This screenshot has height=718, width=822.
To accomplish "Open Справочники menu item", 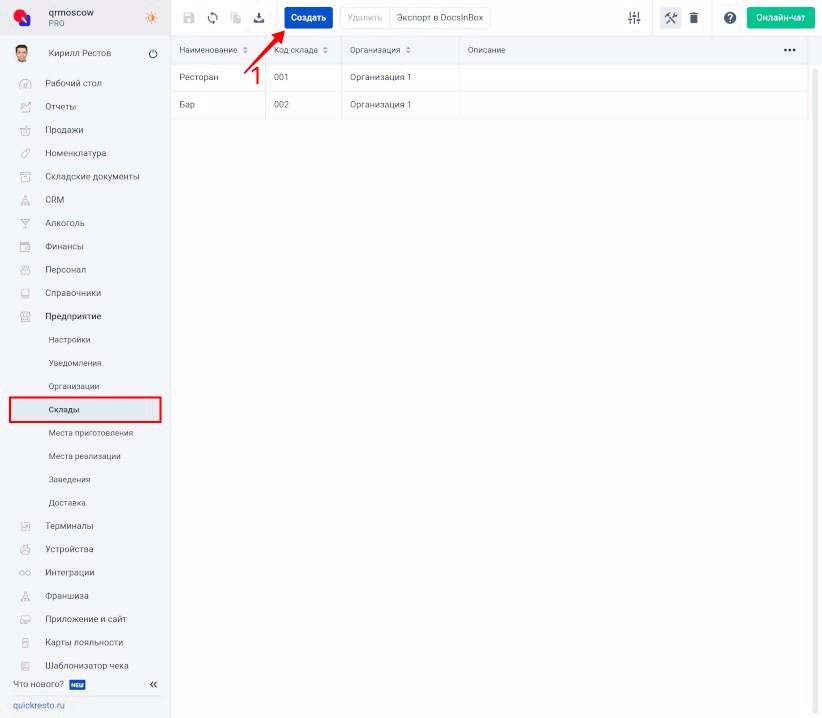I will pyautogui.click(x=73, y=293).
